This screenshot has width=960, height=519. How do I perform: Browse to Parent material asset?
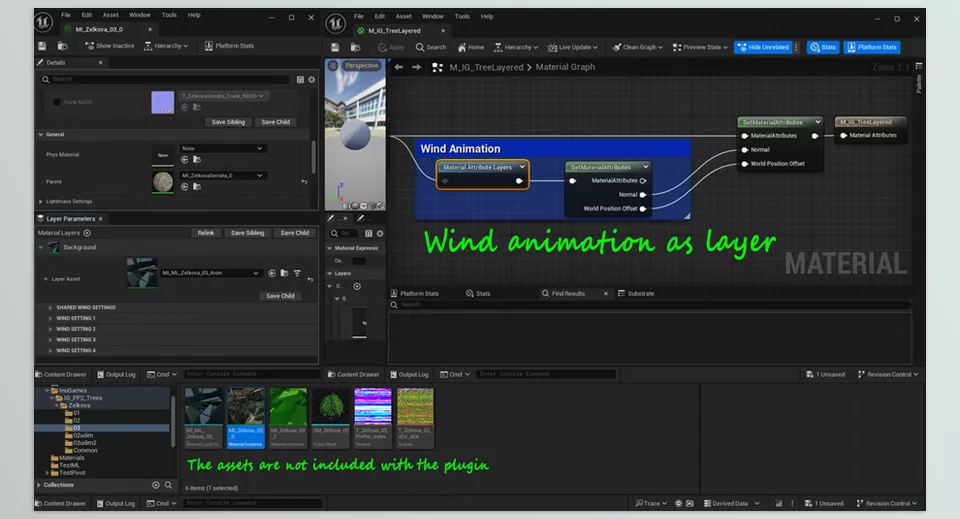[x=197, y=187]
